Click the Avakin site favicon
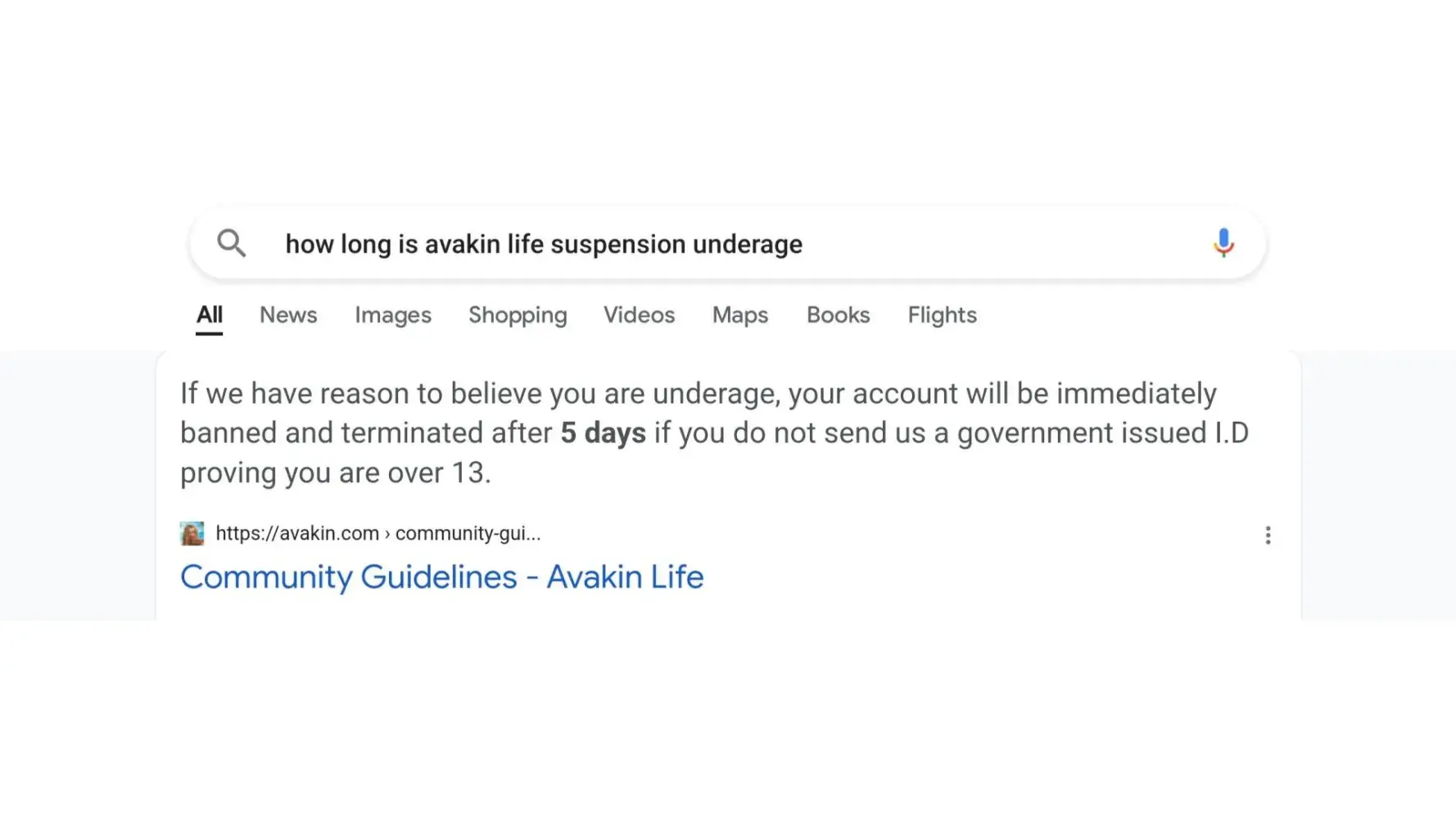 pos(192,534)
